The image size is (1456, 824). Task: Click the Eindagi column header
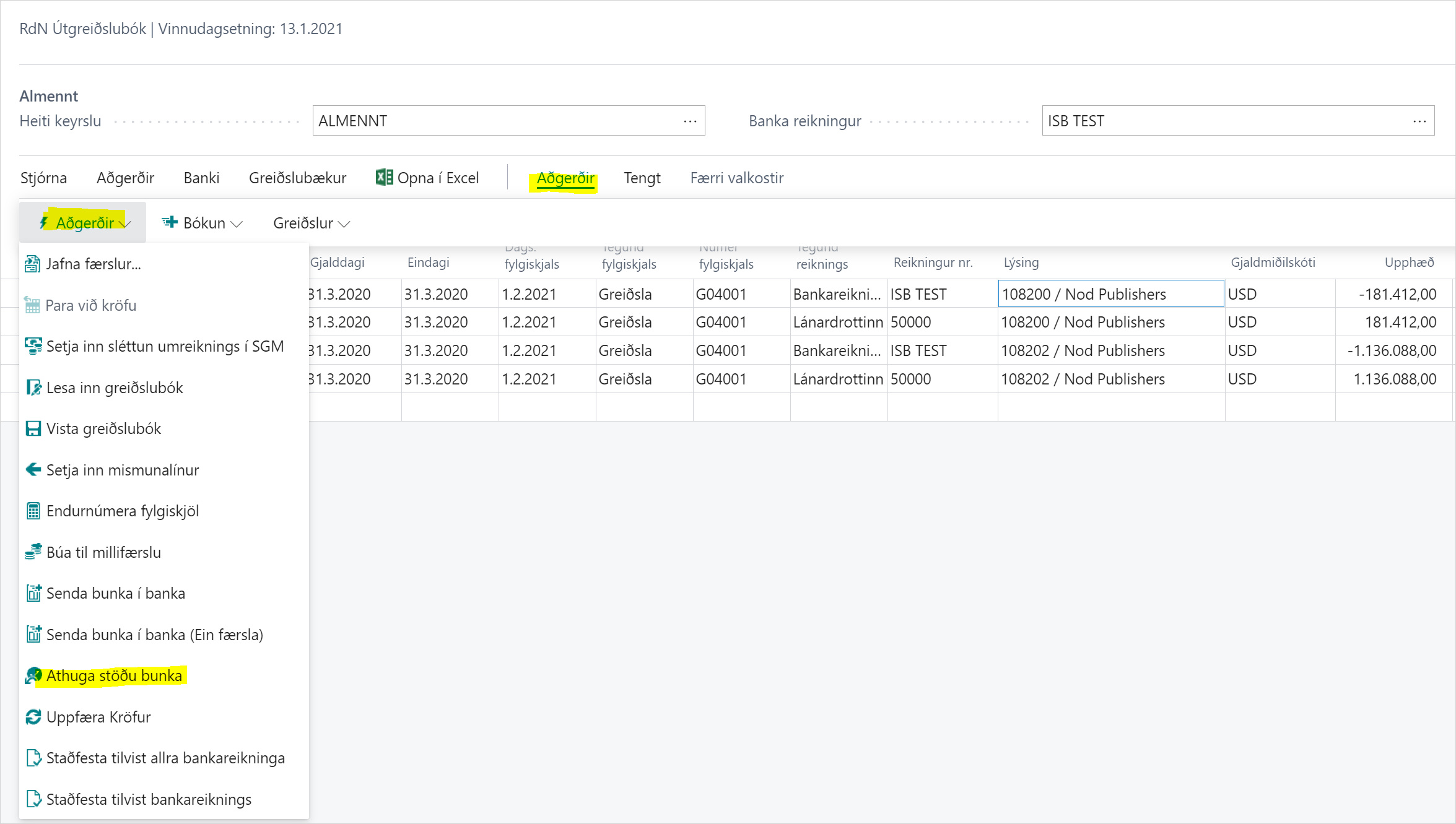pyautogui.click(x=429, y=262)
